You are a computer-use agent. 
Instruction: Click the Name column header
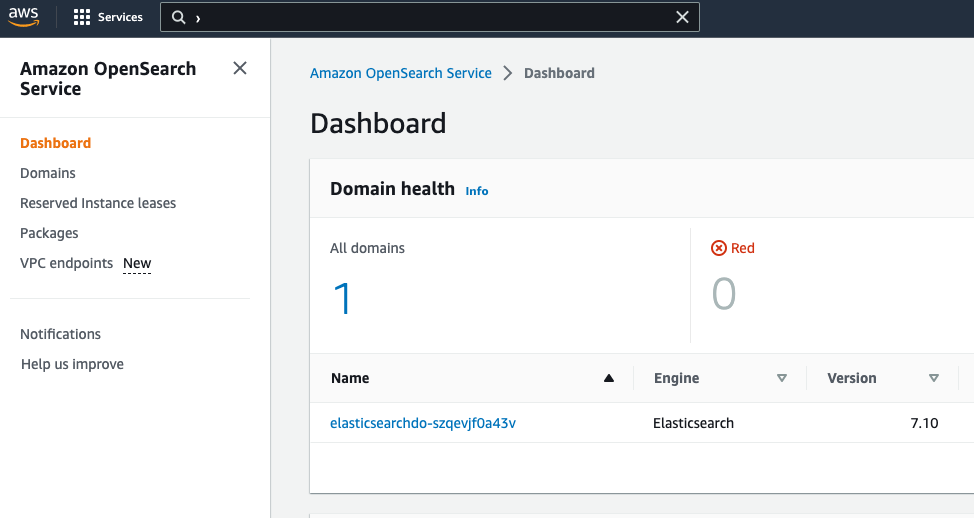click(x=350, y=378)
